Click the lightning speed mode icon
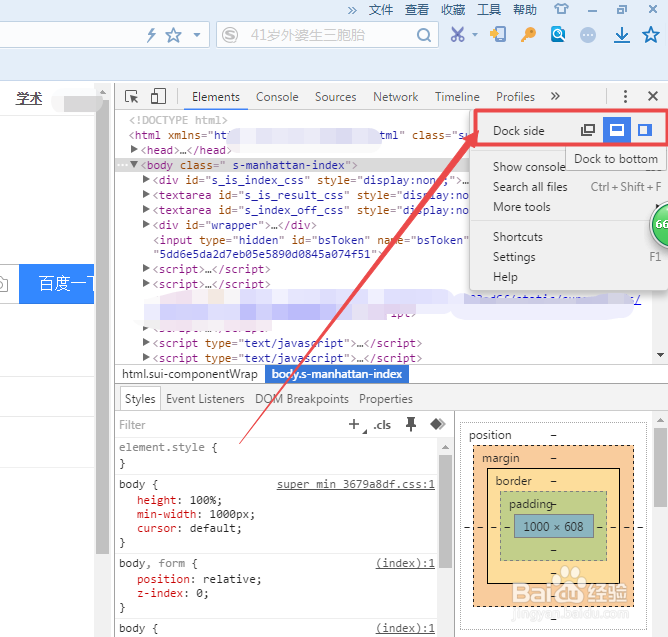This screenshot has width=668, height=637. pyautogui.click(x=151, y=35)
